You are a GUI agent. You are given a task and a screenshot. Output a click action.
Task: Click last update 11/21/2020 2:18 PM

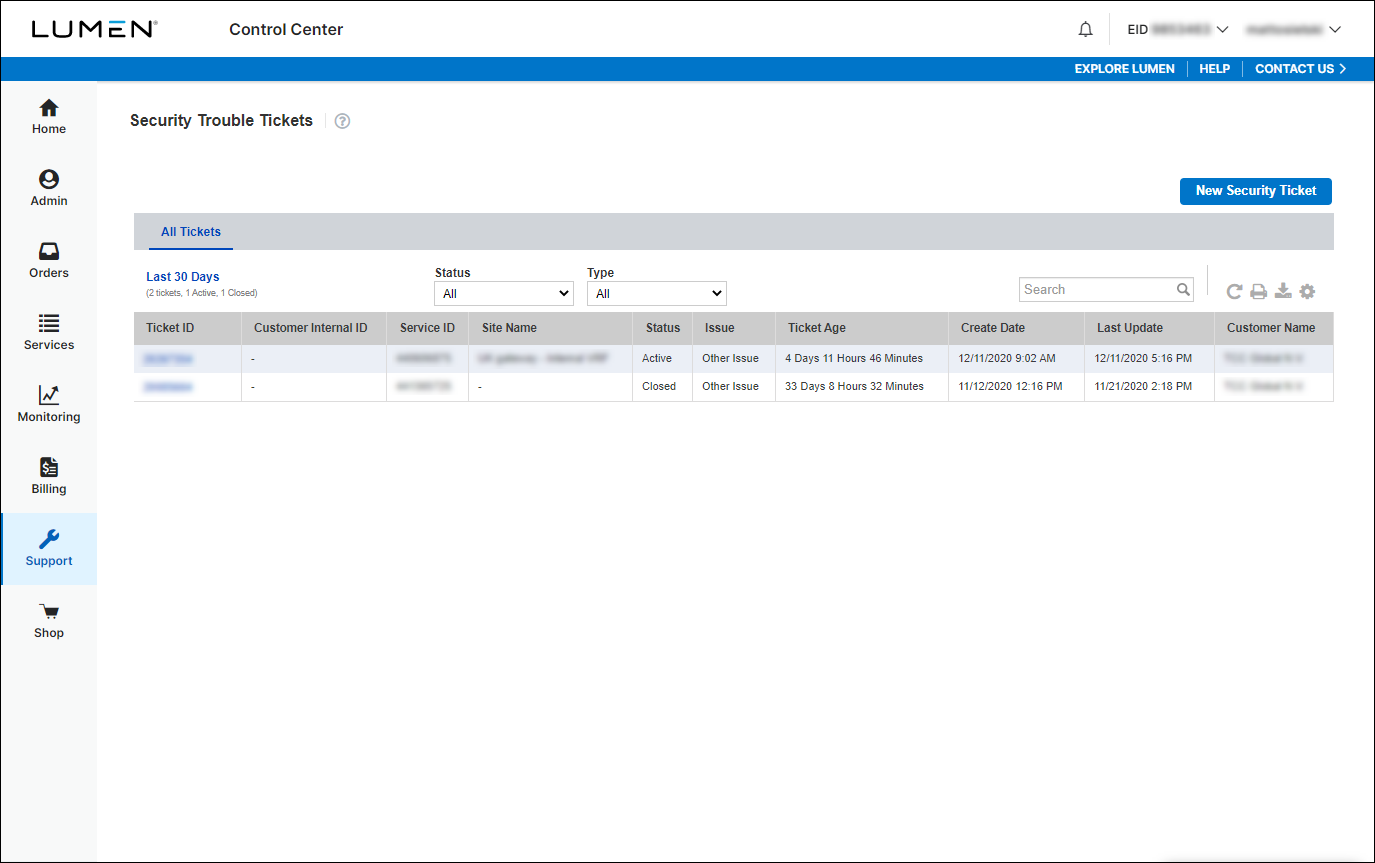(1143, 386)
